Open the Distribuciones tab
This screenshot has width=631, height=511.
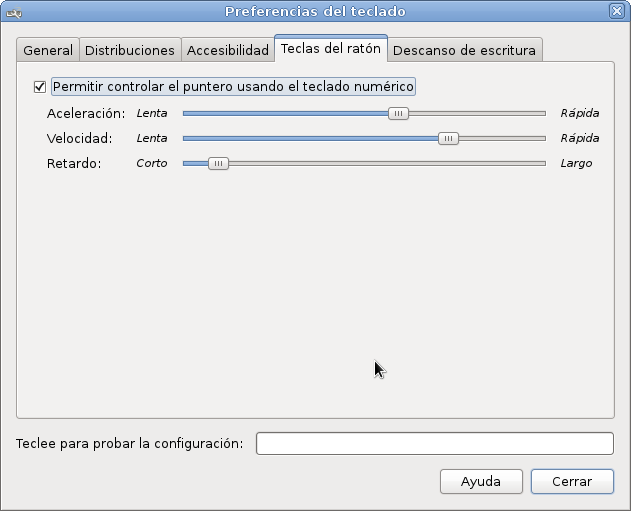tap(130, 50)
